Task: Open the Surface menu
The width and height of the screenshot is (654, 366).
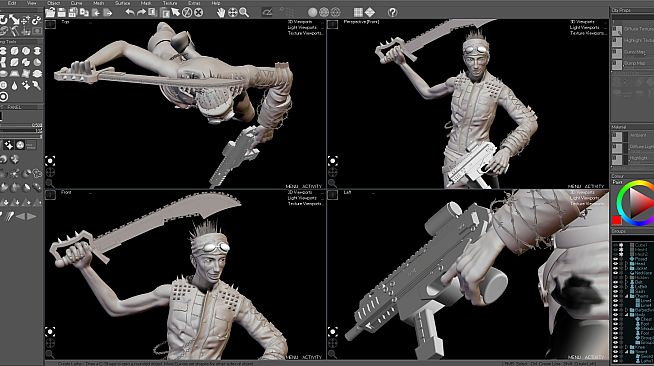Action: (x=123, y=3)
